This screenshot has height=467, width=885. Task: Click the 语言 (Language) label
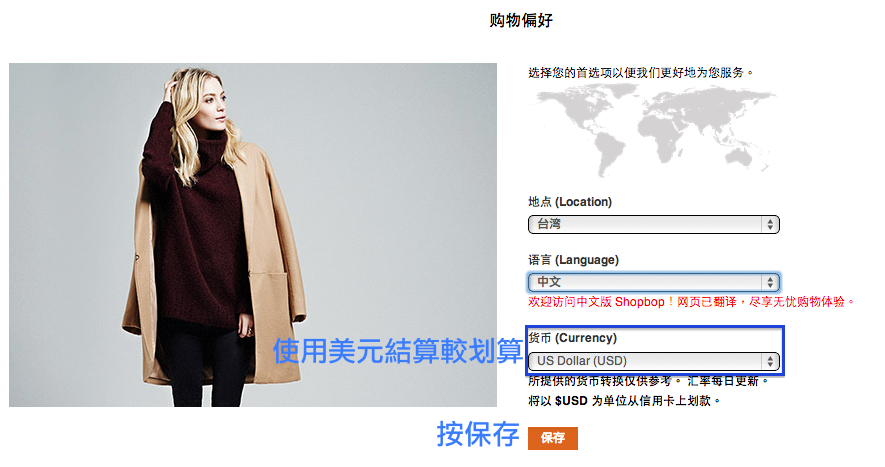pos(573,260)
